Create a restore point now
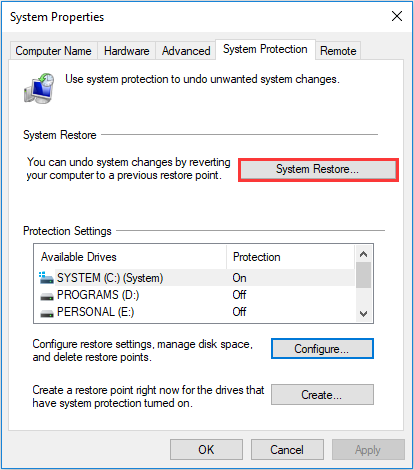 point(322,395)
